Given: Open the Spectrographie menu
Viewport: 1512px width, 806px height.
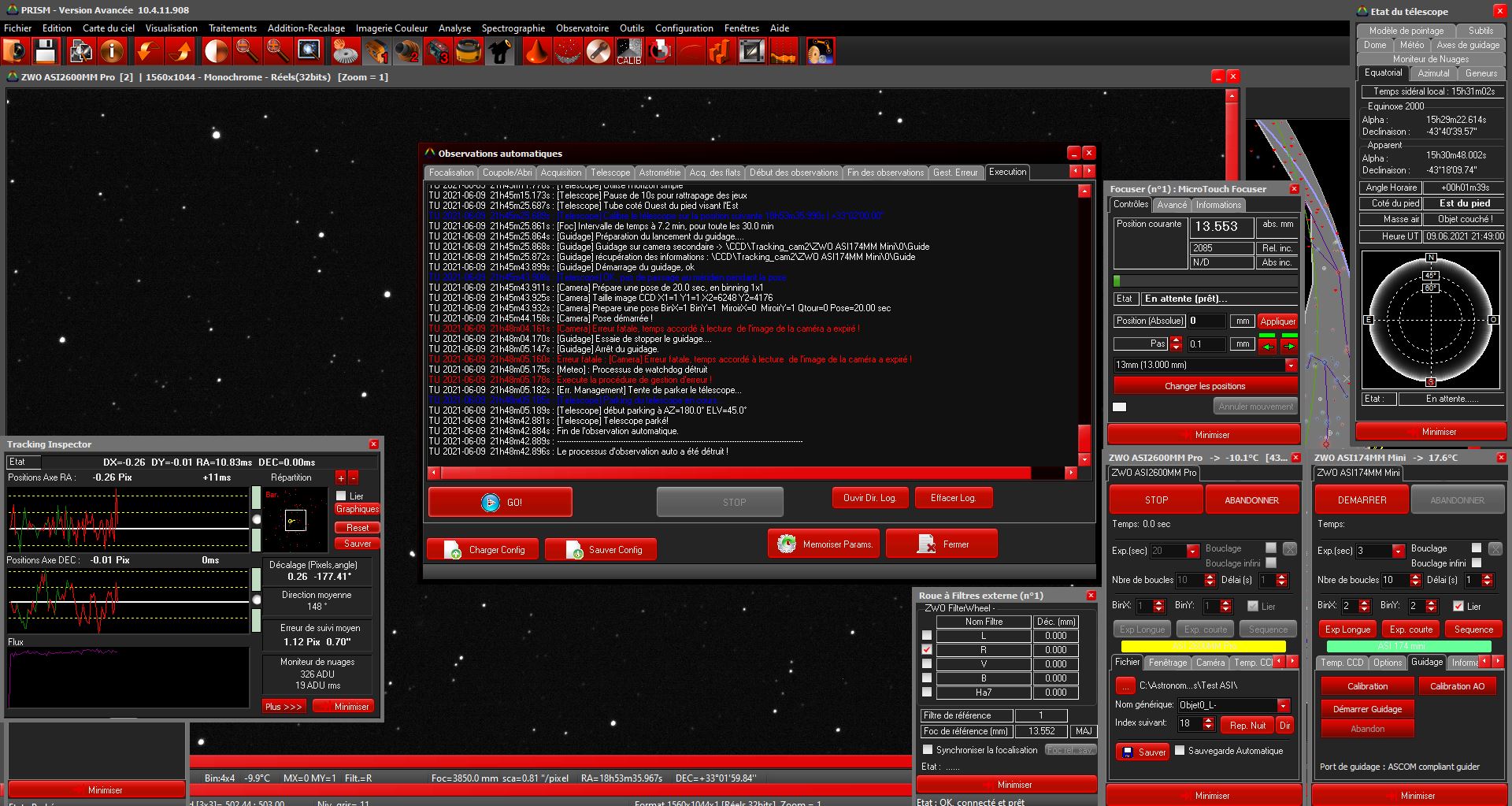Looking at the screenshot, I should tap(513, 28).
